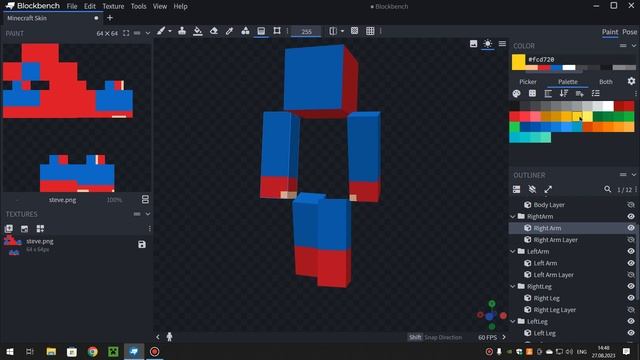Collapse the LeftLeg group
Image resolution: width=640 pixels, height=360 pixels.
pos(513,322)
